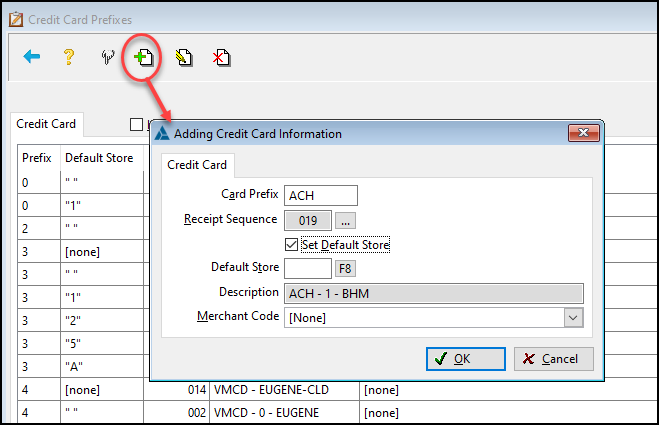This screenshot has width=659, height=425.
Task: Confirm with the OK button
Action: [x=466, y=359]
